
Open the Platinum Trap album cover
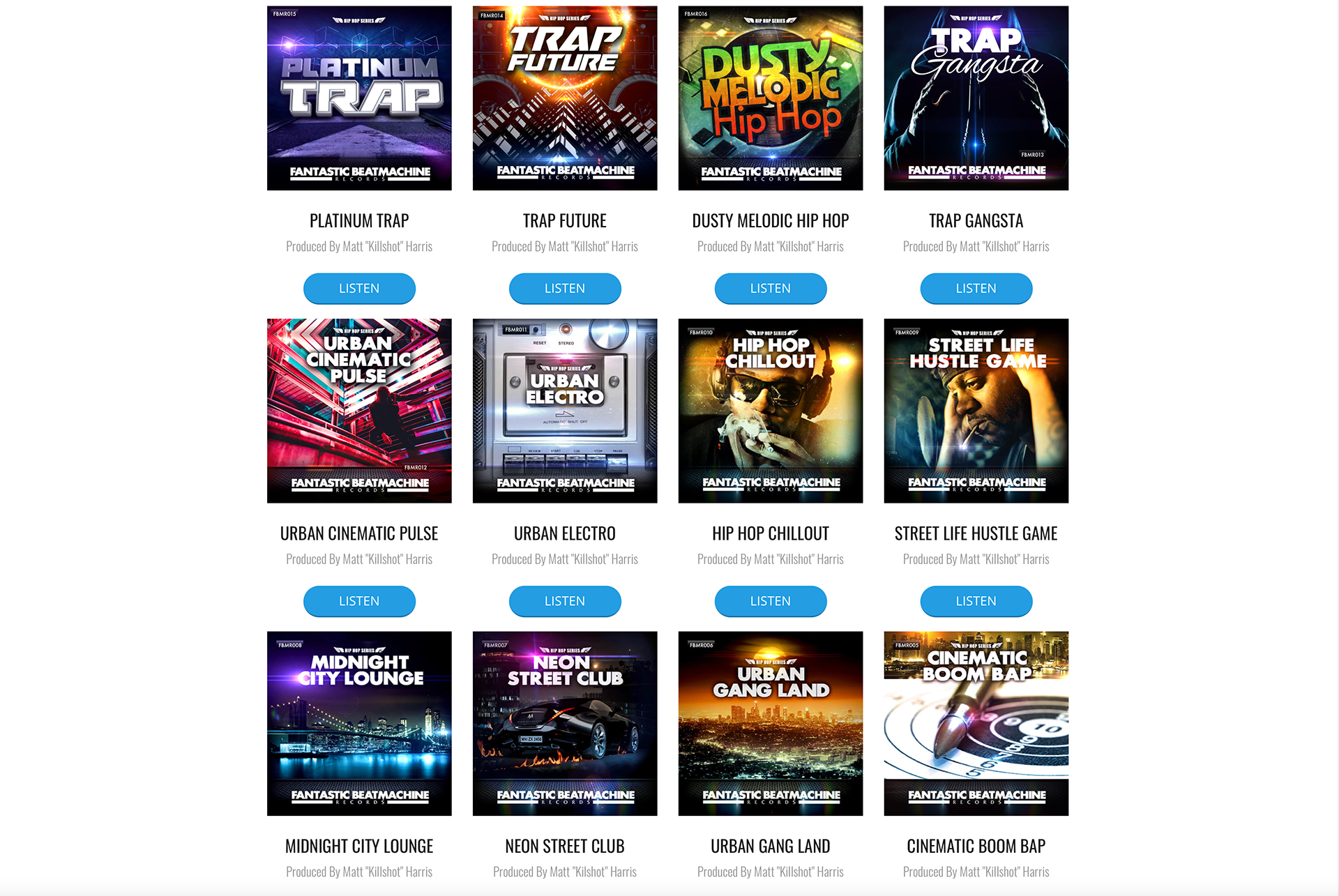click(359, 98)
